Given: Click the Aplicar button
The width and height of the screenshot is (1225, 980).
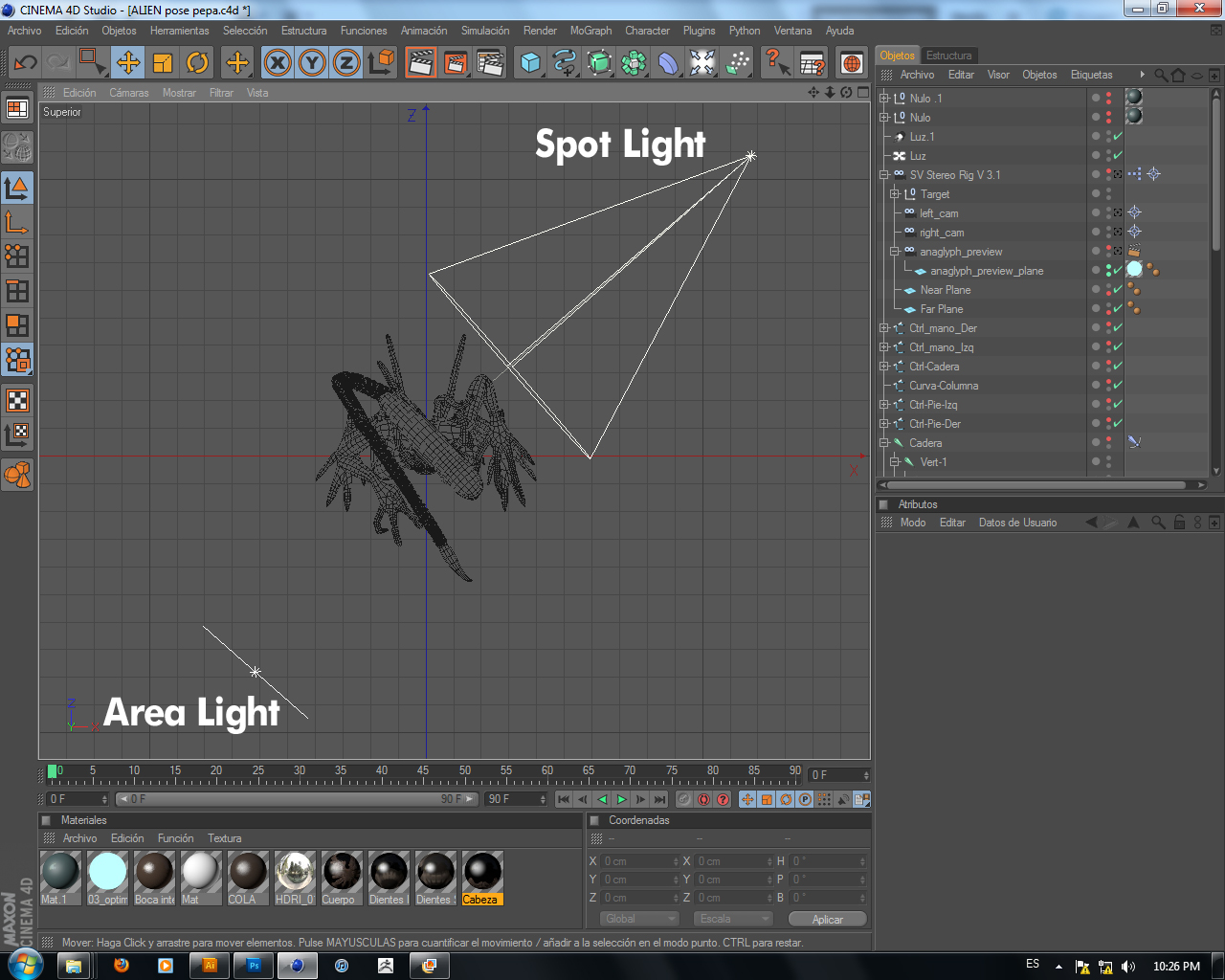Looking at the screenshot, I should click(828, 919).
